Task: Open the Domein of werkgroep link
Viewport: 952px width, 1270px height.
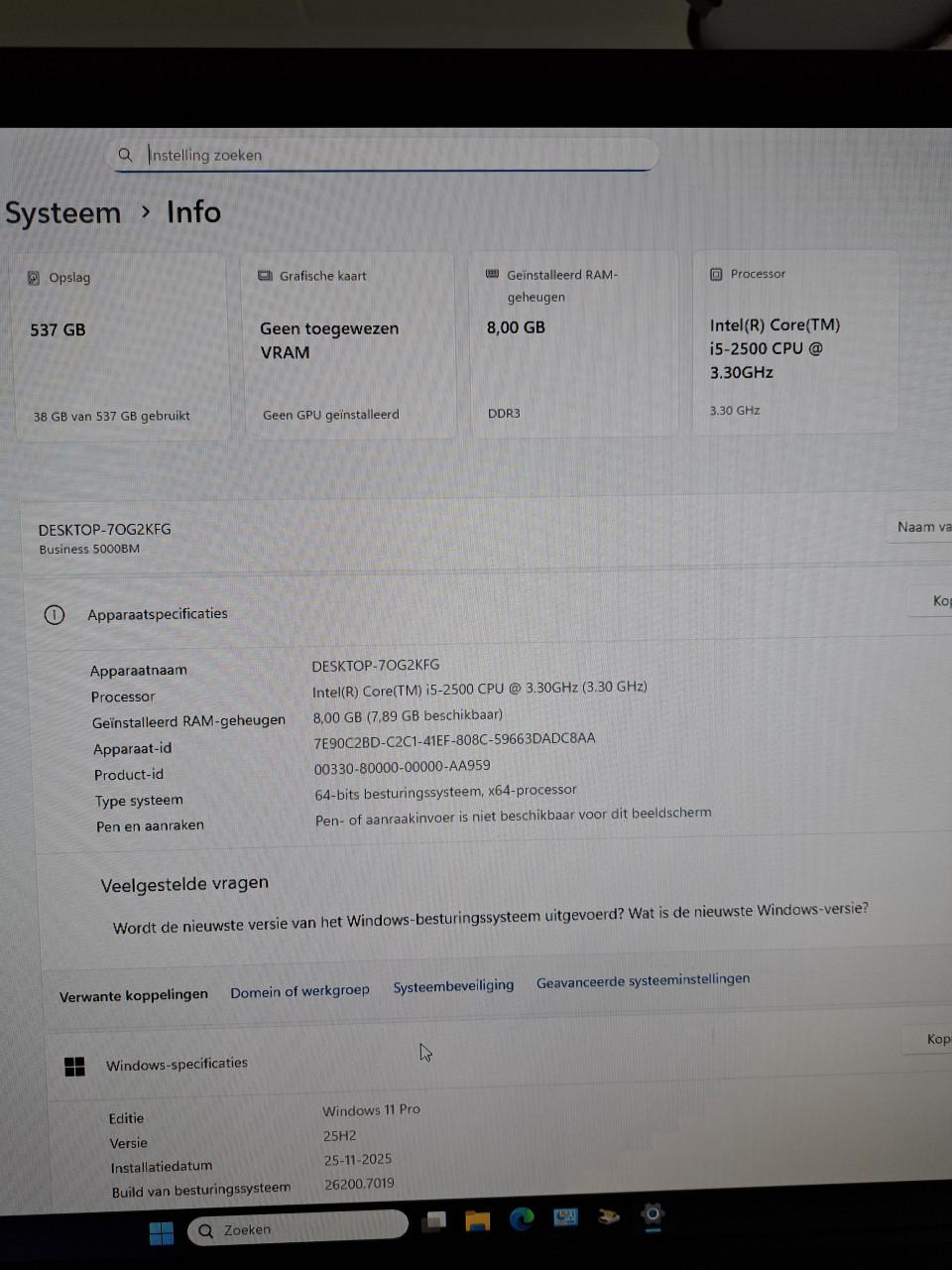Action: click(299, 989)
